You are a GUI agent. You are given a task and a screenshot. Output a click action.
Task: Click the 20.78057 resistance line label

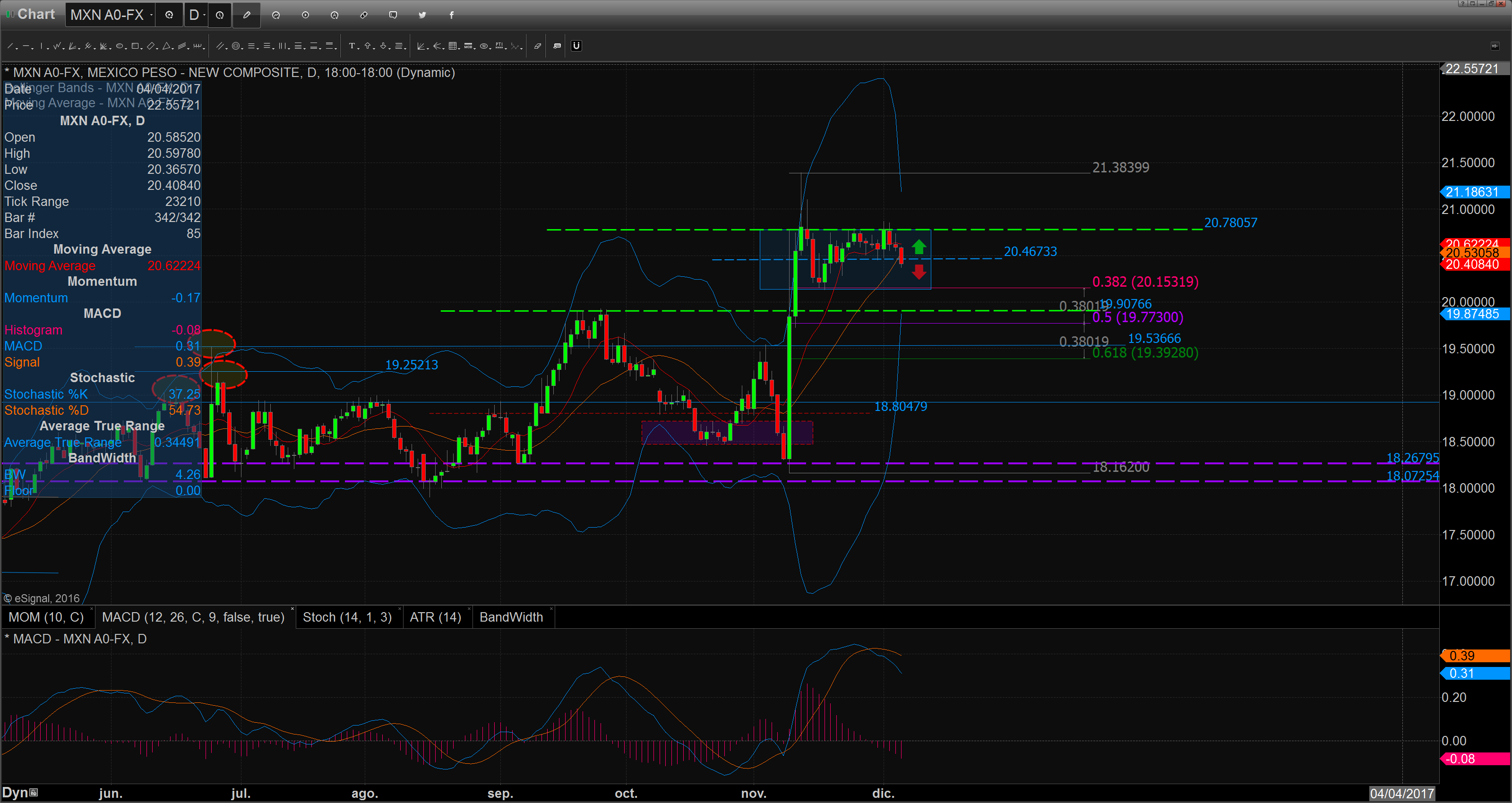pyautogui.click(x=1231, y=223)
